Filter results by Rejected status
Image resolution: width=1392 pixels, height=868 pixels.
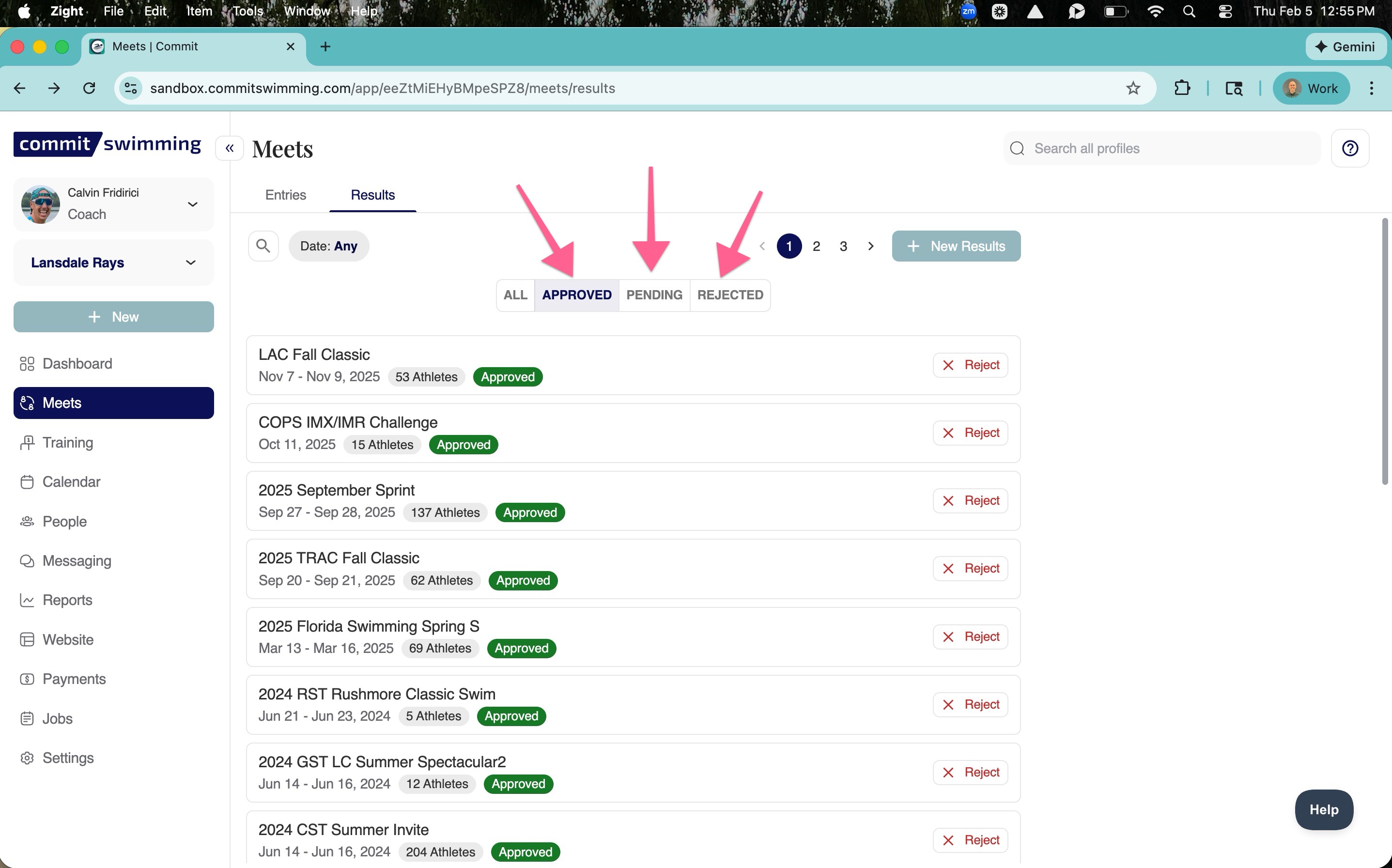[x=729, y=295]
